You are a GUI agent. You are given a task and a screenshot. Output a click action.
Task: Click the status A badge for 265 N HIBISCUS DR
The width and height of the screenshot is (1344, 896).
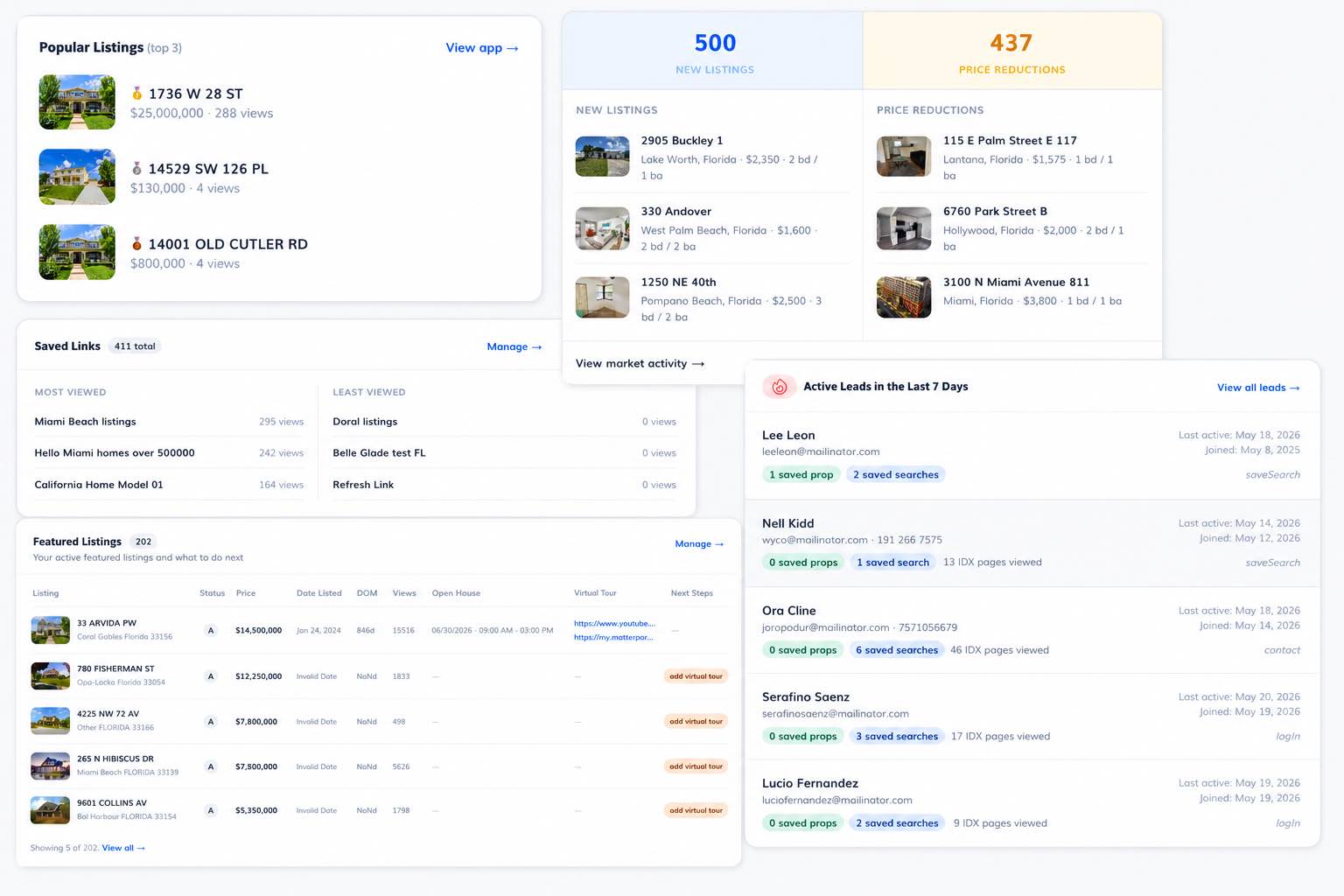(211, 766)
